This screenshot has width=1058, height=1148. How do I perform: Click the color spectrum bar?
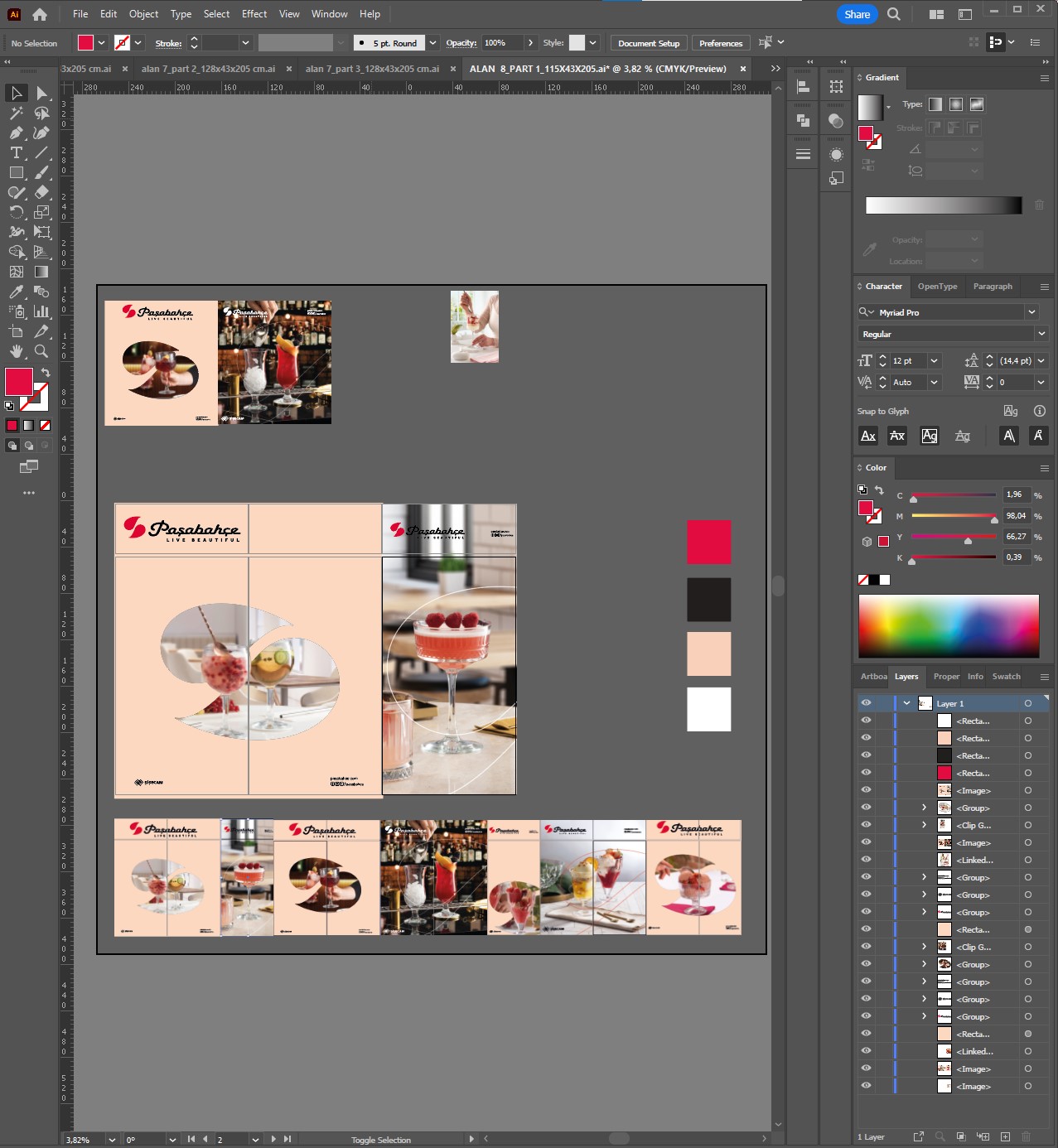(x=948, y=626)
